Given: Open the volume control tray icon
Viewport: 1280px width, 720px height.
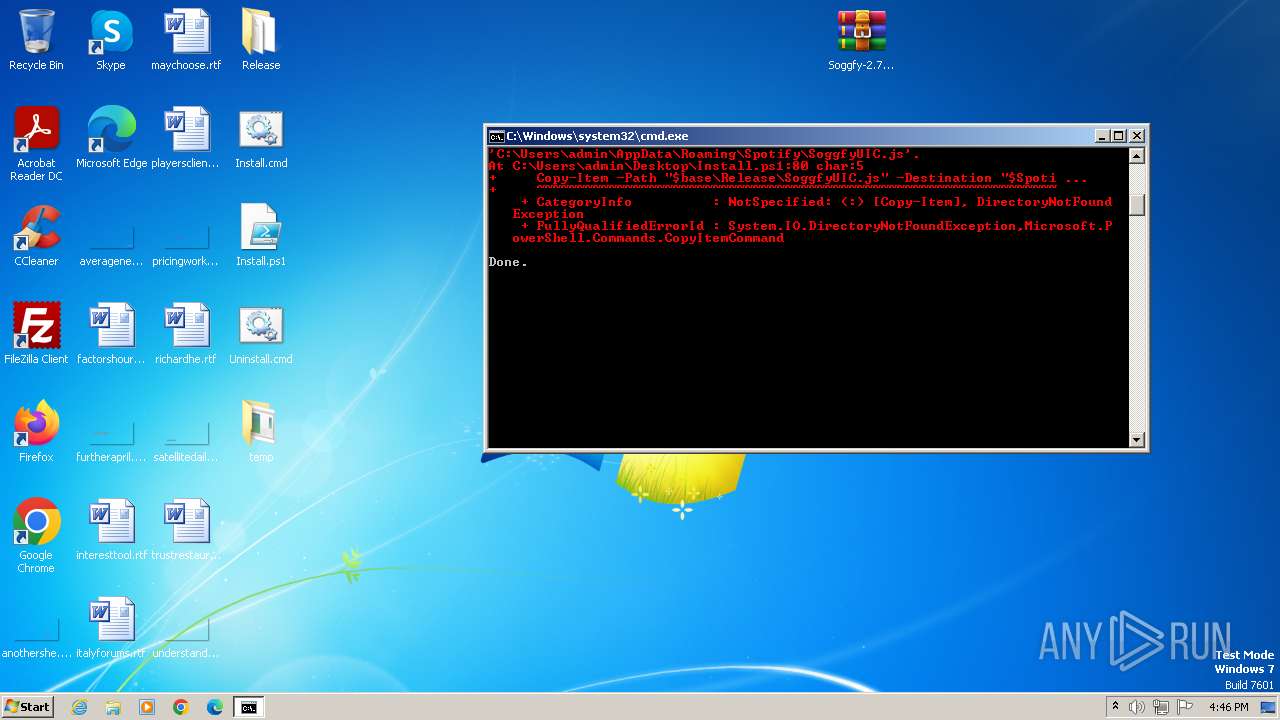Looking at the screenshot, I should (x=1137, y=707).
